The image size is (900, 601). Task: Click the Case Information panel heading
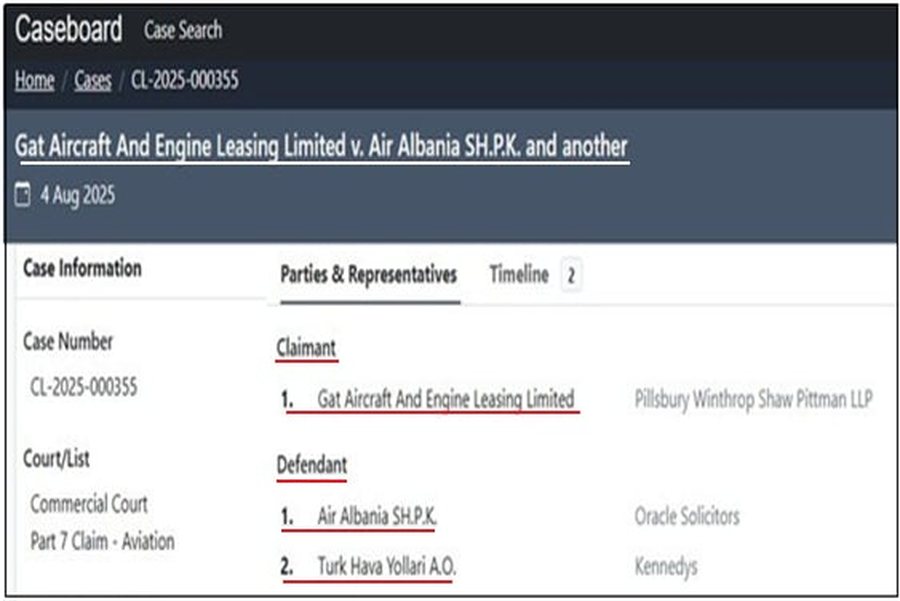tap(82, 268)
